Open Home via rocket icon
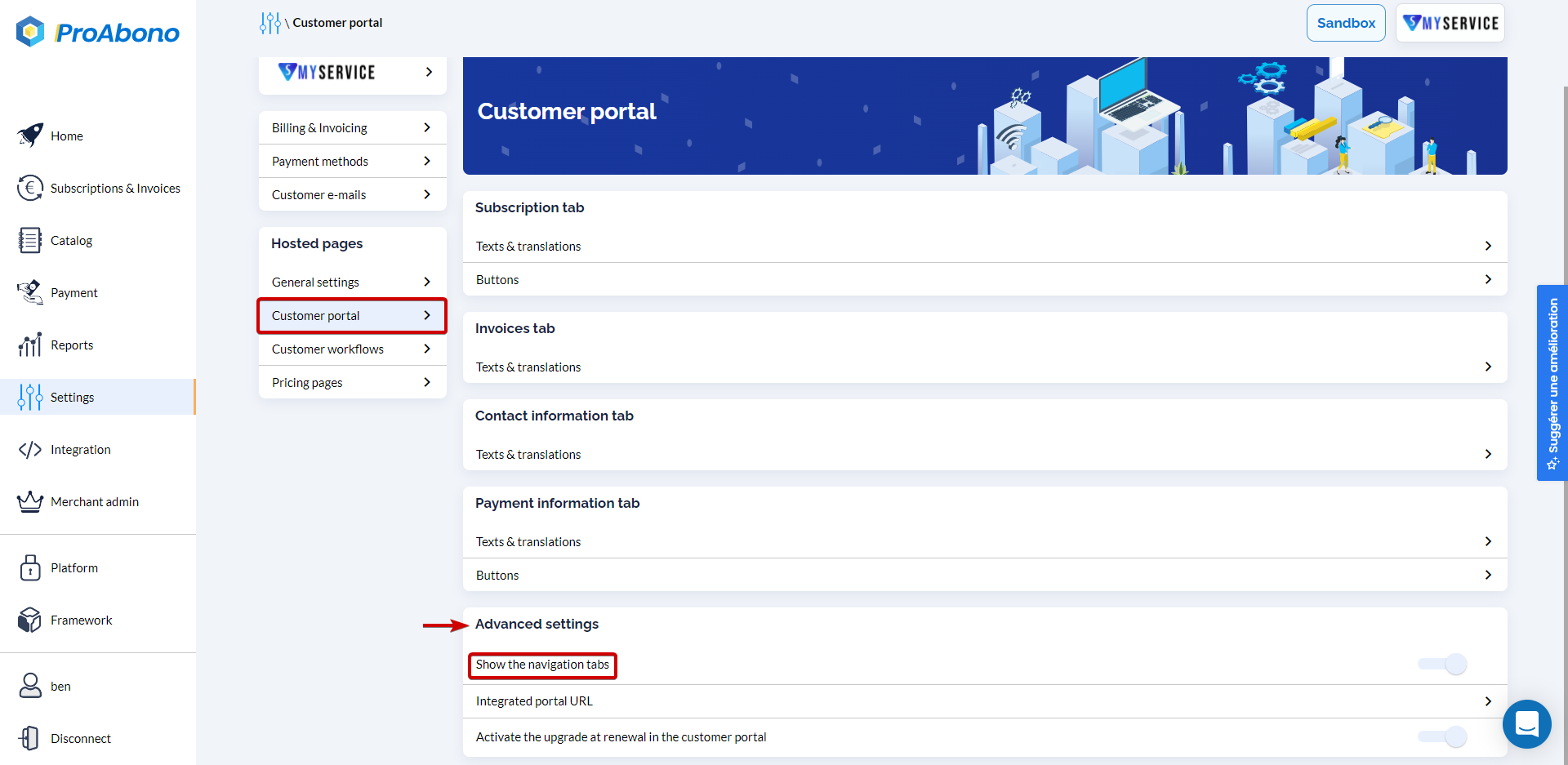1568x765 pixels. click(x=30, y=135)
